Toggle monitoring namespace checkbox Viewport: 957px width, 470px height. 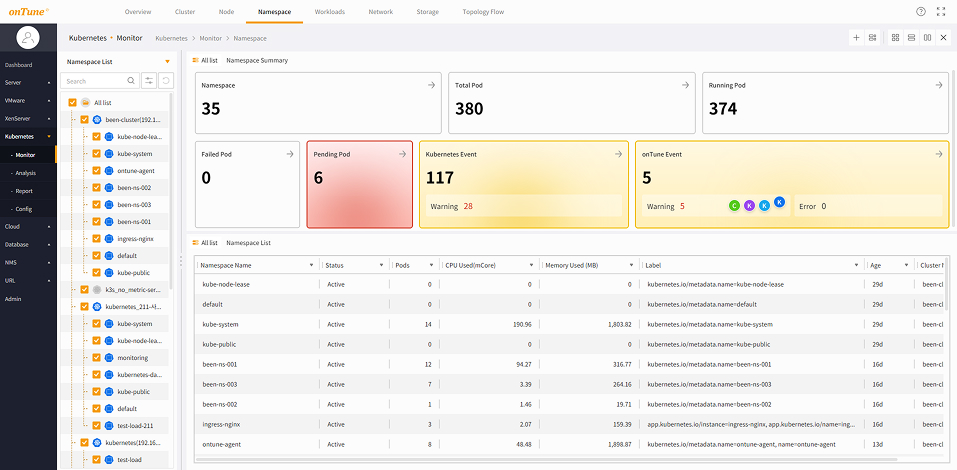coord(96,358)
